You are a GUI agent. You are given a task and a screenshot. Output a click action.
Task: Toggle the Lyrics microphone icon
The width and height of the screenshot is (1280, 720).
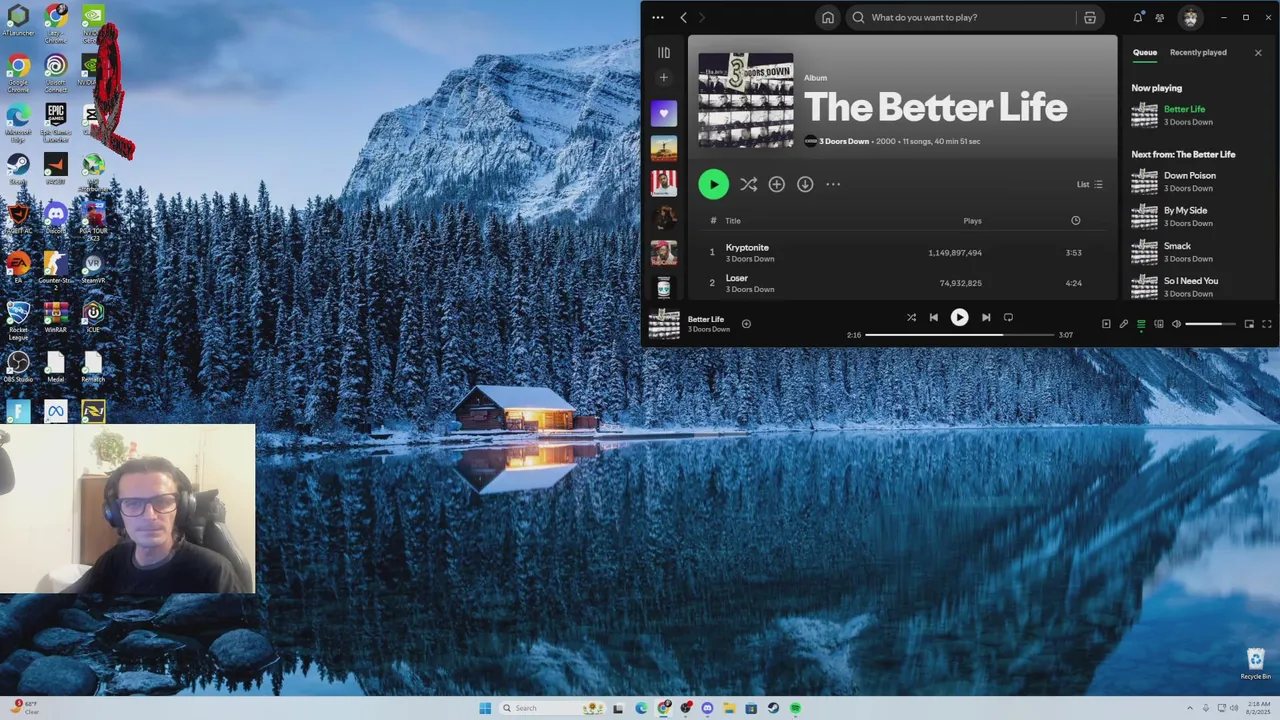[x=1123, y=324]
